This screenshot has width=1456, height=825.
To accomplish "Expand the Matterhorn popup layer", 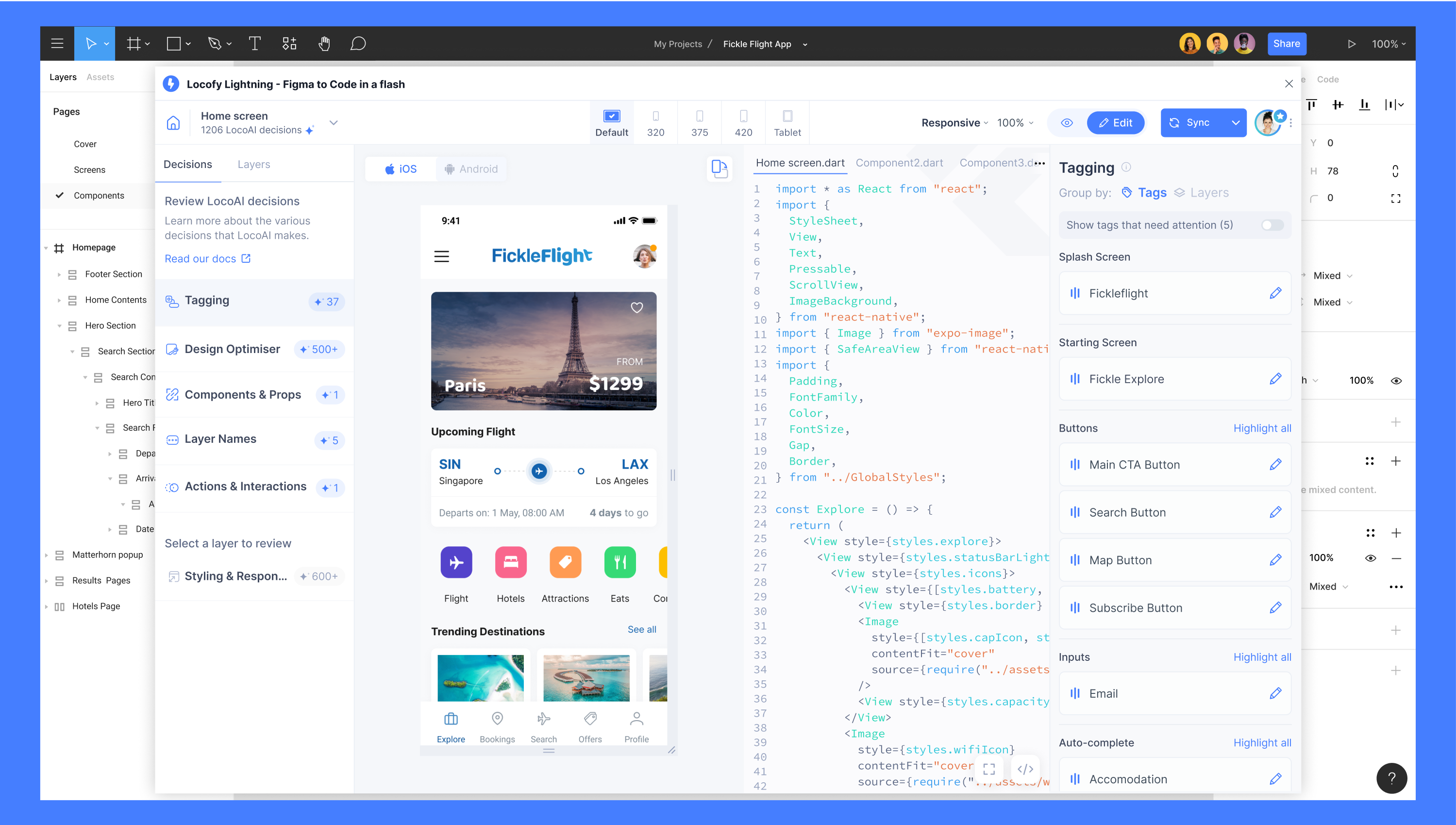I will pyautogui.click(x=46, y=556).
